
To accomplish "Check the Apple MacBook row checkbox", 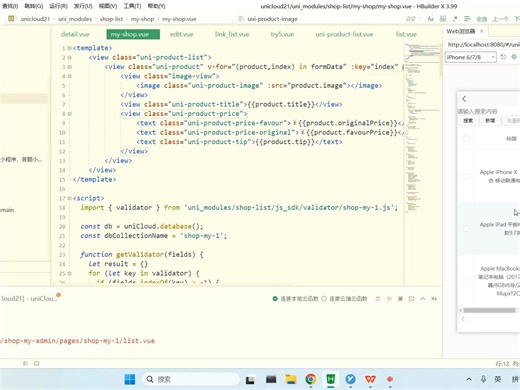I will coord(466,281).
